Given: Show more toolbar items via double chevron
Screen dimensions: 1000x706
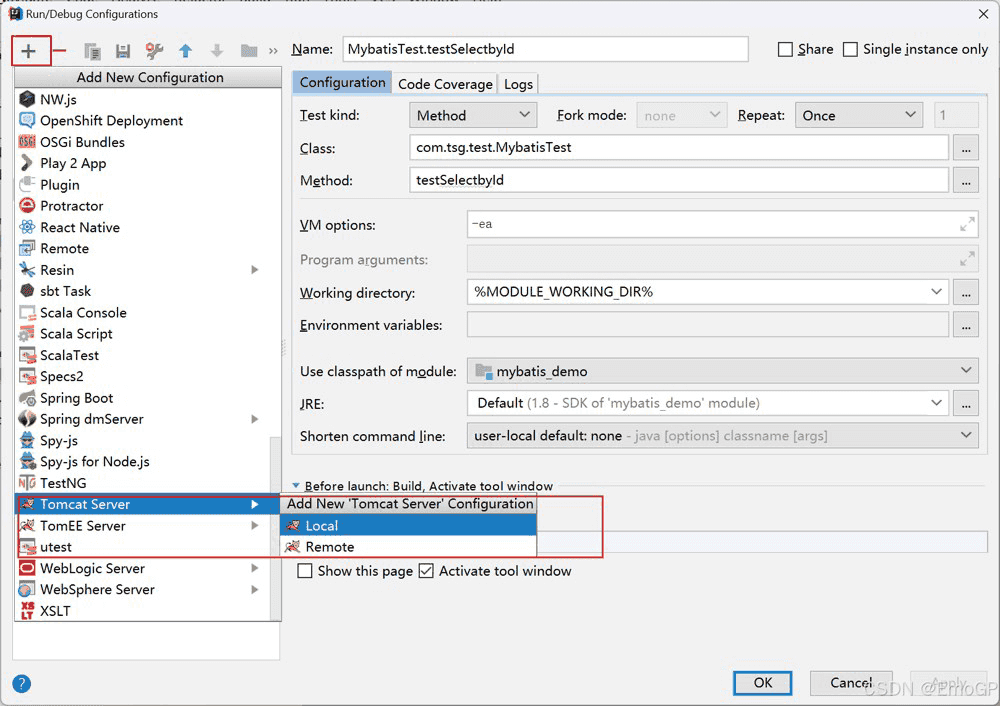Looking at the screenshot, I should click(x=274, y=51).
